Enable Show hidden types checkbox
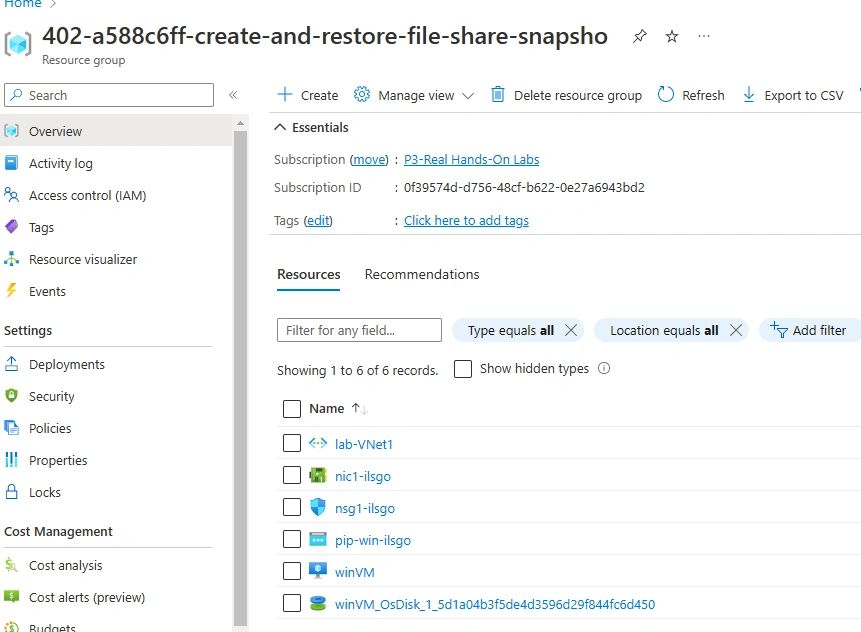861x632 pixels. [463, 369]
